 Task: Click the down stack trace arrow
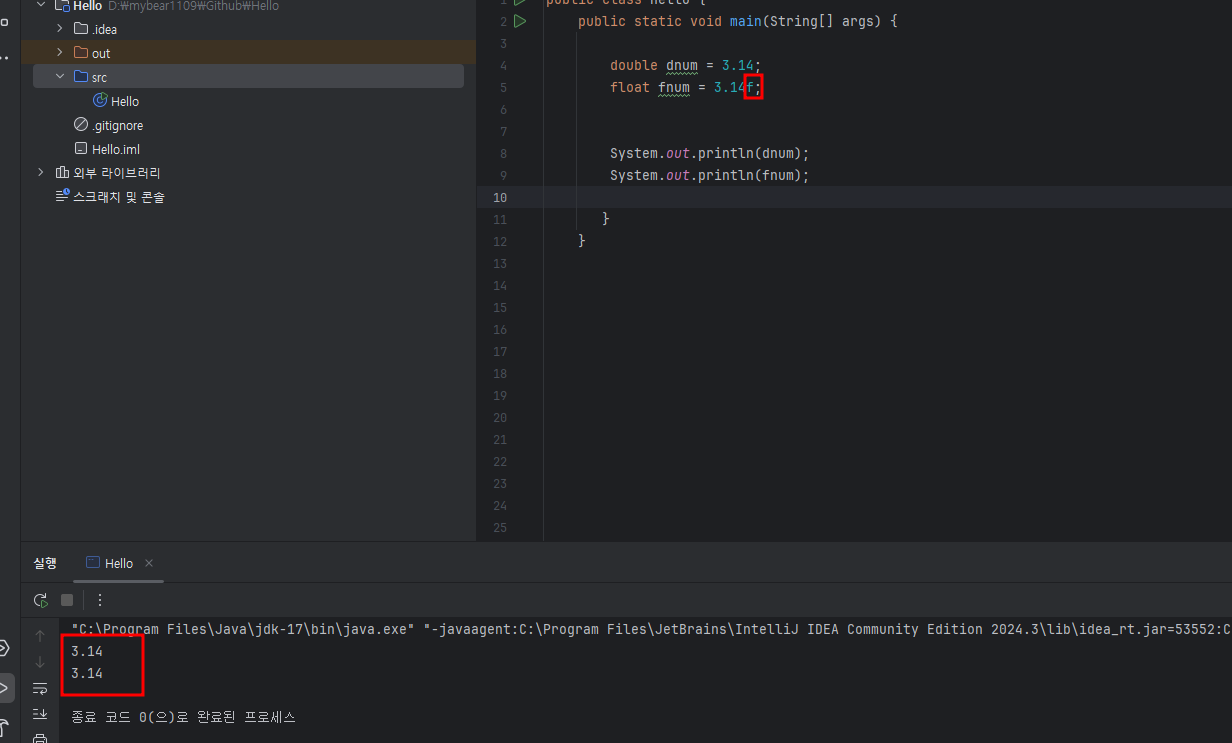pyautogui.click(x=40, y=662)
